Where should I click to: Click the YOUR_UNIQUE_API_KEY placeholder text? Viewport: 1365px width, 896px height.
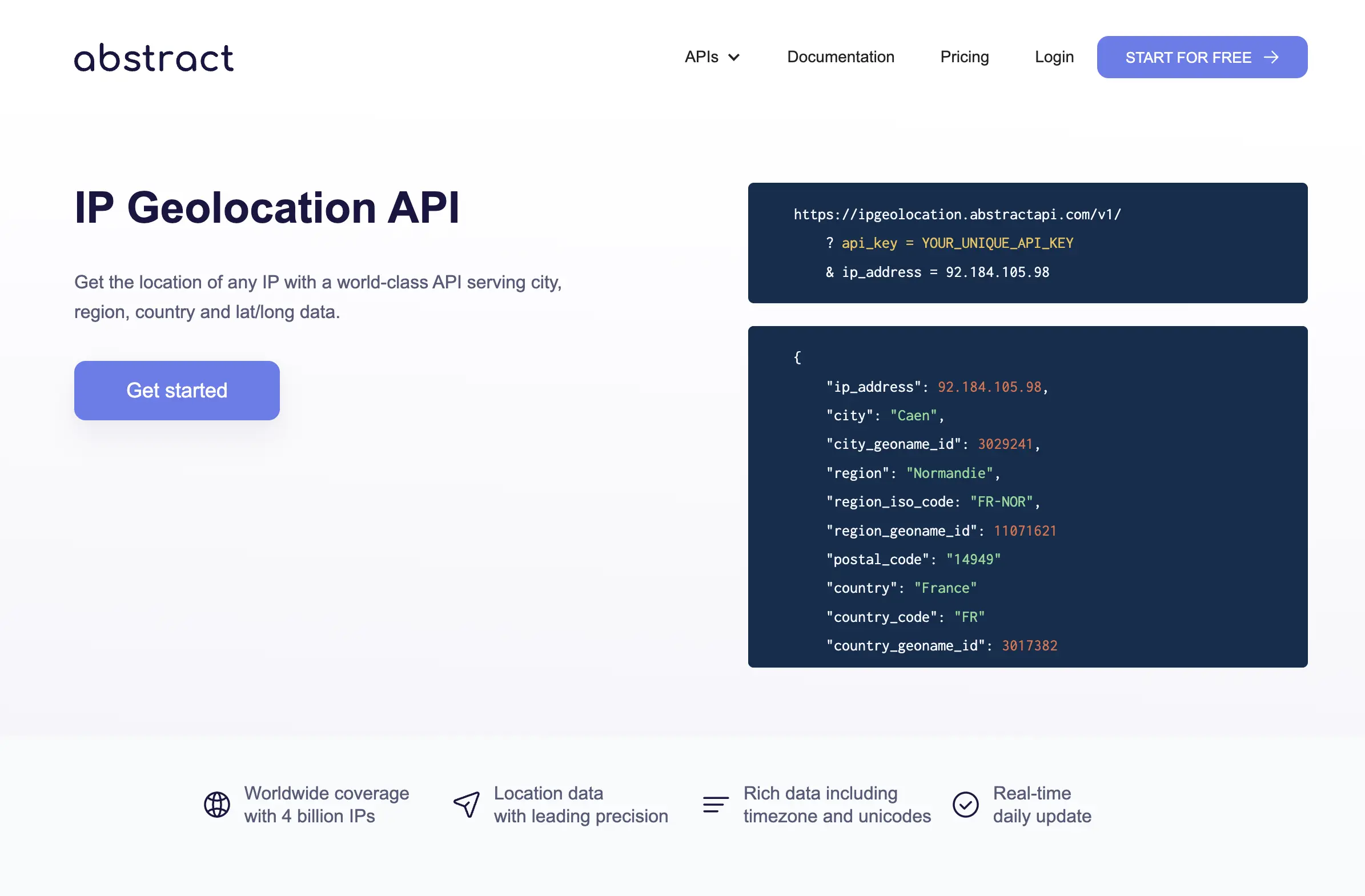[x=997, y=243]
